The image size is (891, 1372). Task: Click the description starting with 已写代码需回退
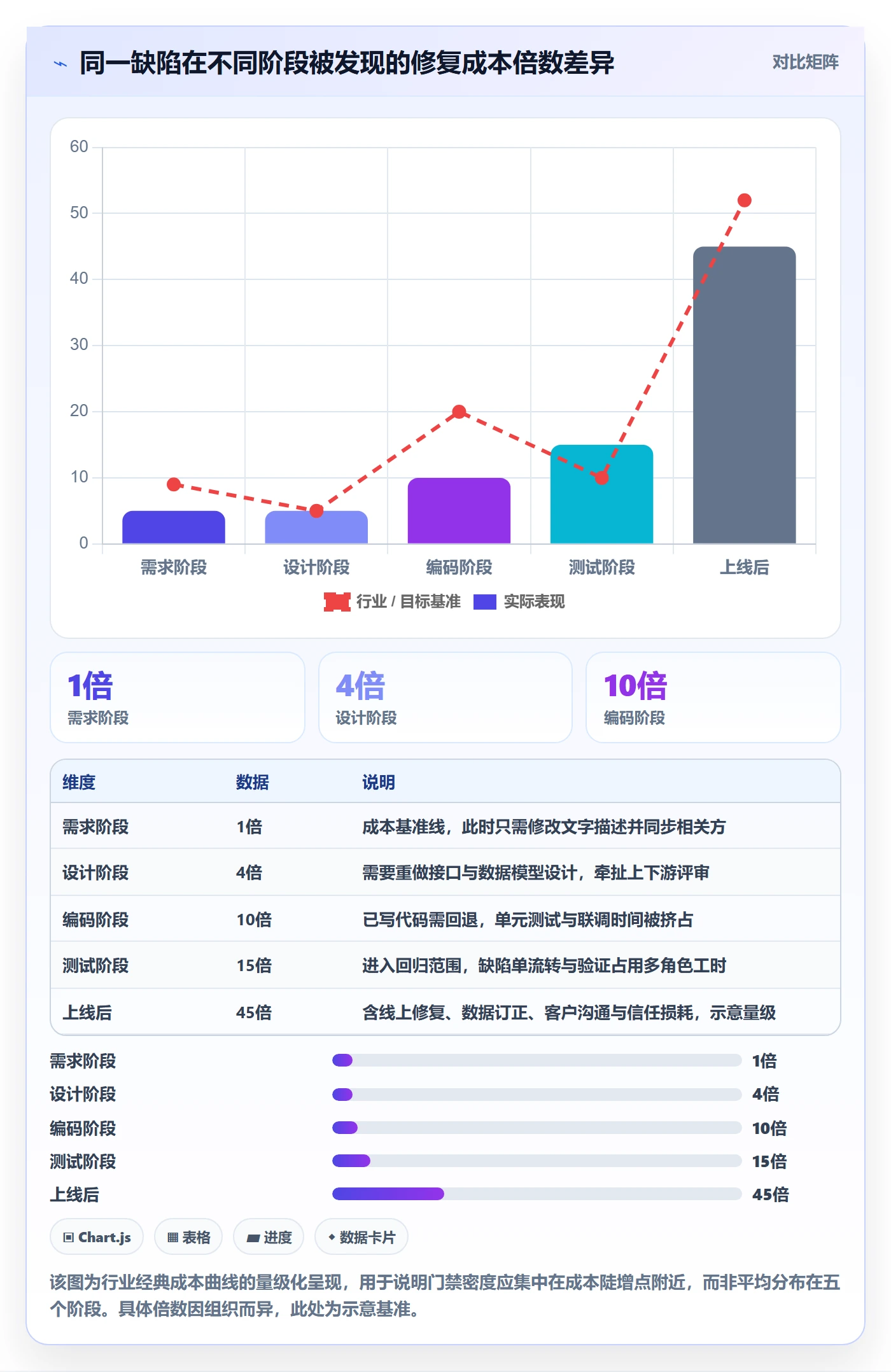point(528,920)
